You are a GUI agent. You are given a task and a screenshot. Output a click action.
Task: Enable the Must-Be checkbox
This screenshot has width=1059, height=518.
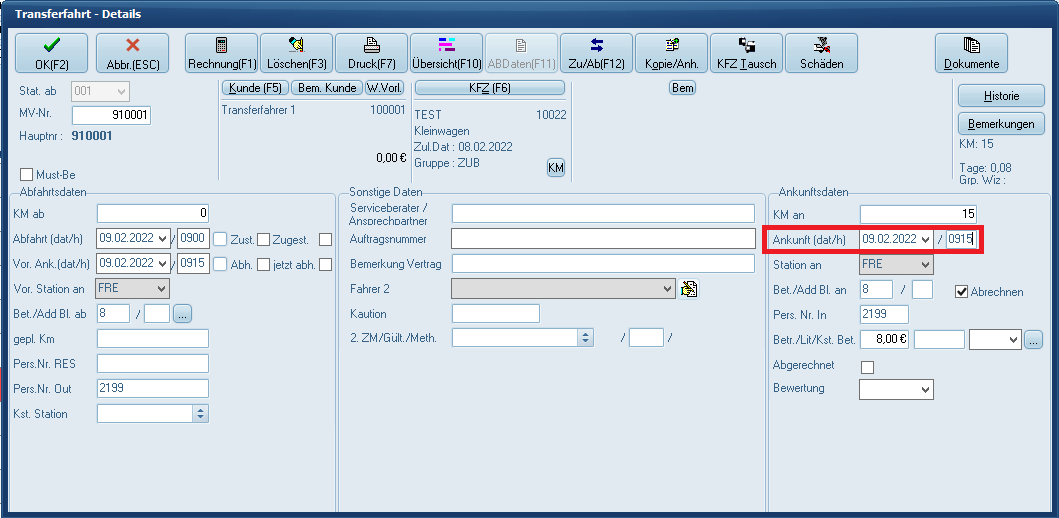tap(27, 175)
